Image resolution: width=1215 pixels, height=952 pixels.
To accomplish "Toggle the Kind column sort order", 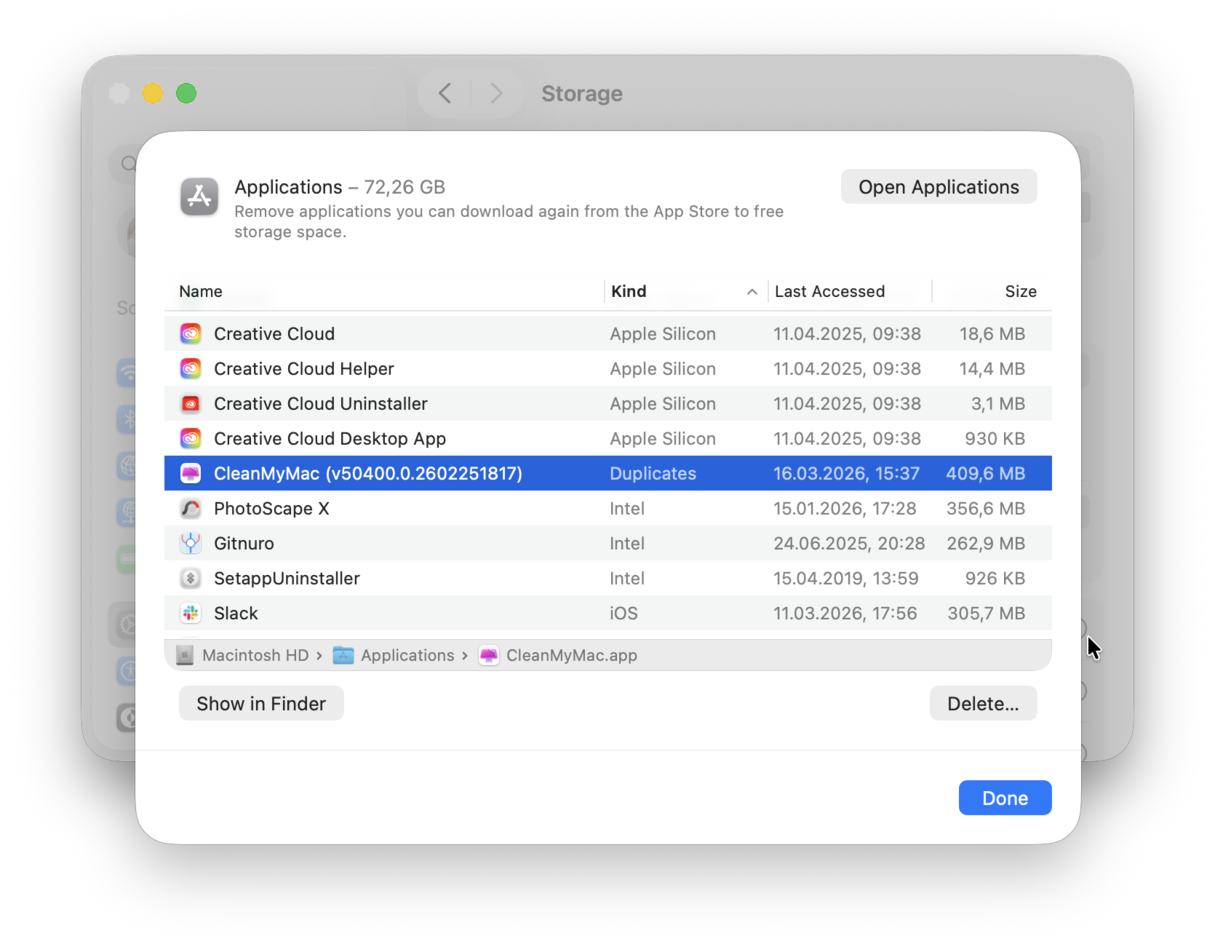I will coord(629,291).
